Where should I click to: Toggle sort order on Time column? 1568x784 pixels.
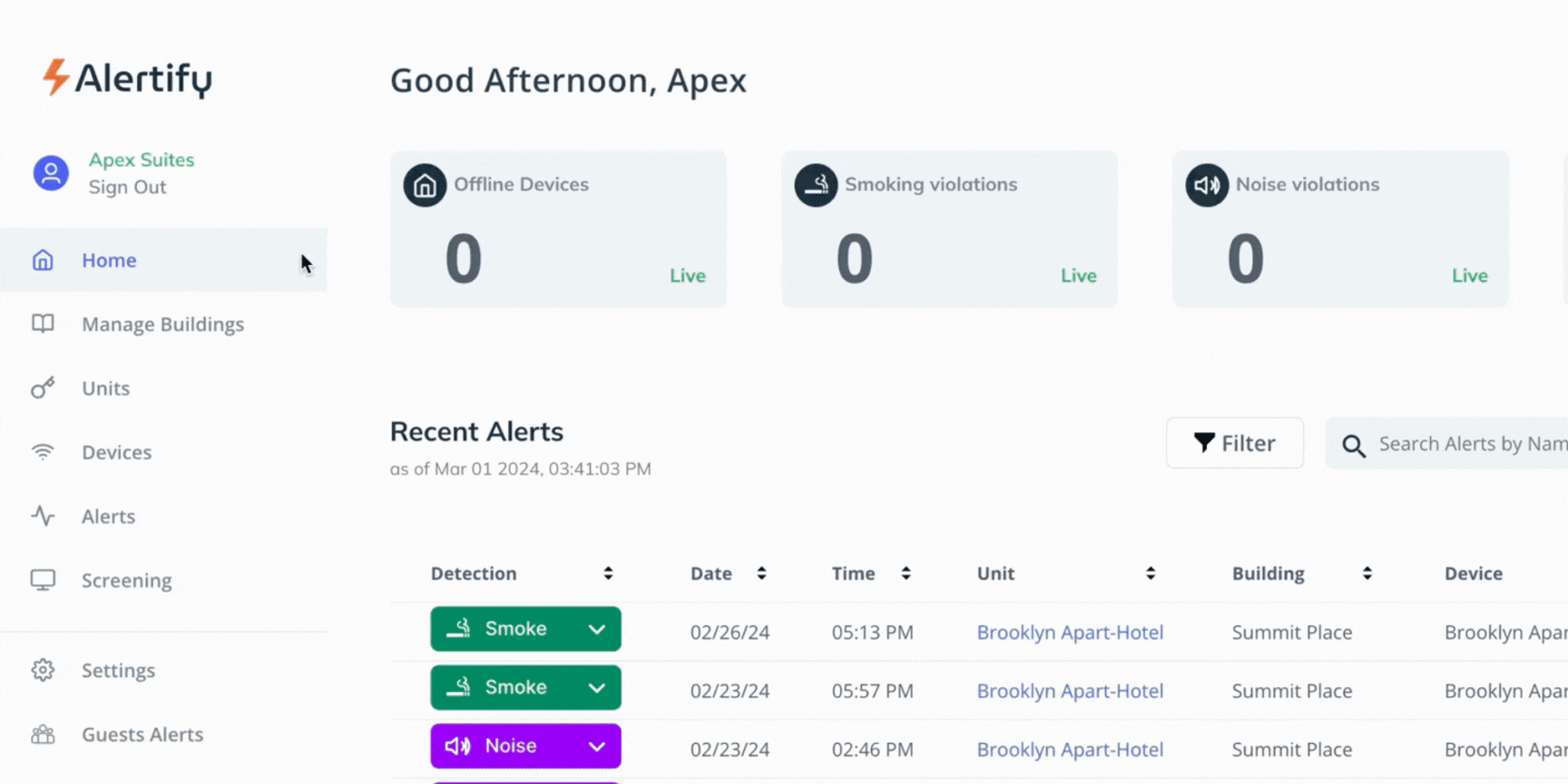coord(906,573)
